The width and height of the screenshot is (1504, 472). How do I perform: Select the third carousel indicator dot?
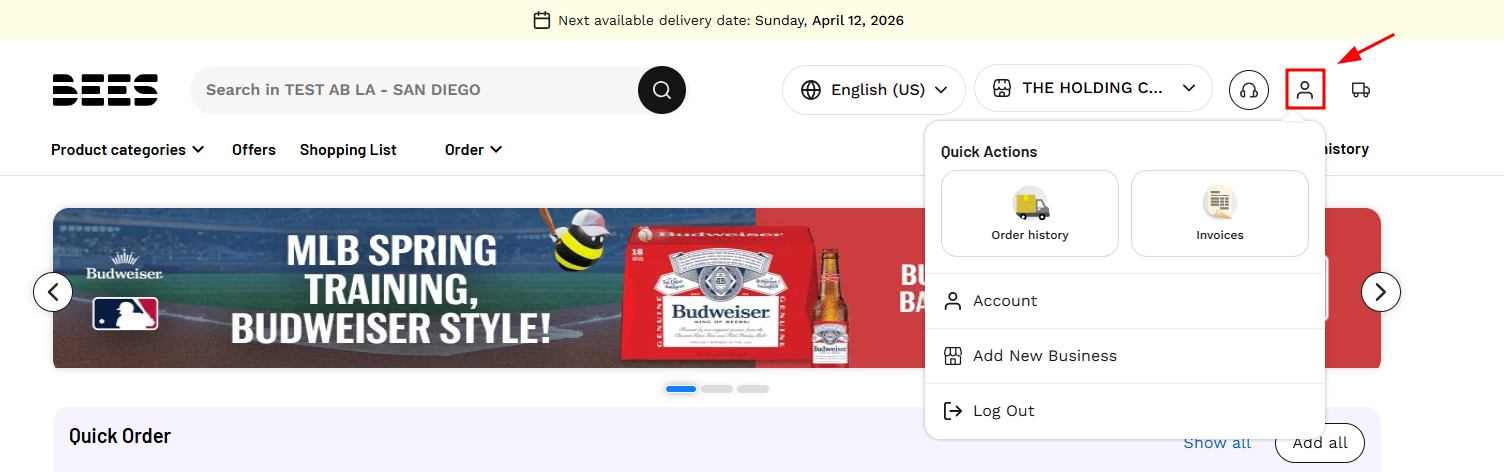click(753, 388)
